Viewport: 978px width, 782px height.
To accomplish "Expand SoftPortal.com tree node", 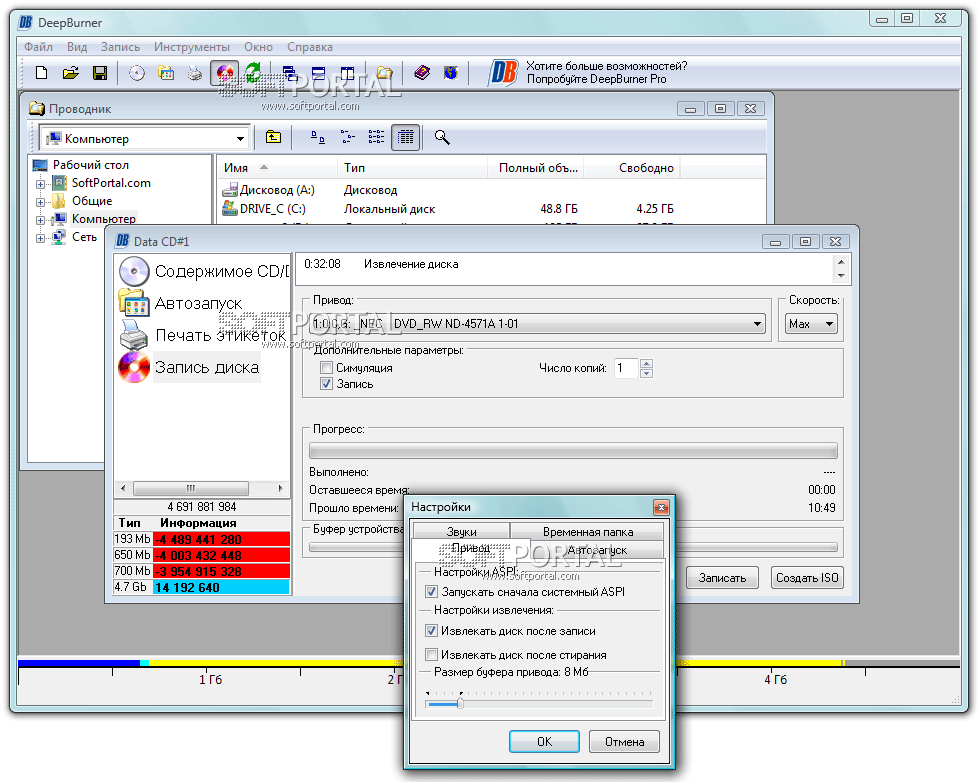I will 41,184.
